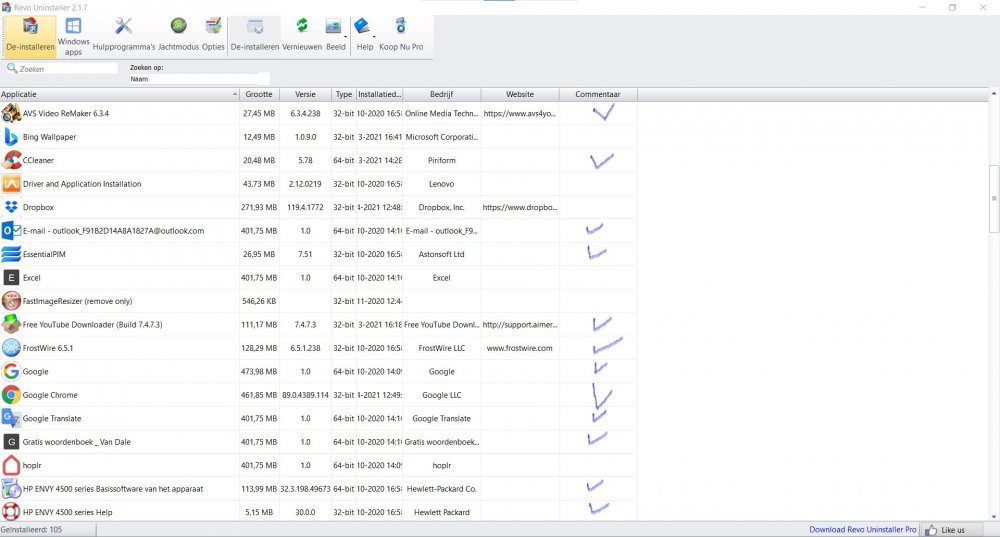1000x537 pixels.
Task: Select HP ENVY 4500 series Help icon
Action: click(11, 512)
